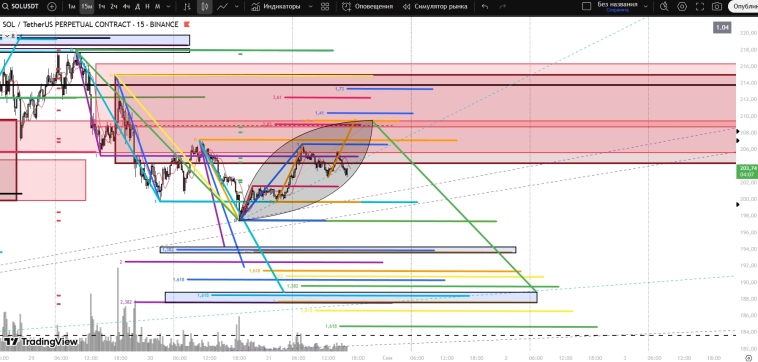Select the 1ч timeframe
This screenshot has width=758, height=362.
pyautogui.click(x=102, y=6)
